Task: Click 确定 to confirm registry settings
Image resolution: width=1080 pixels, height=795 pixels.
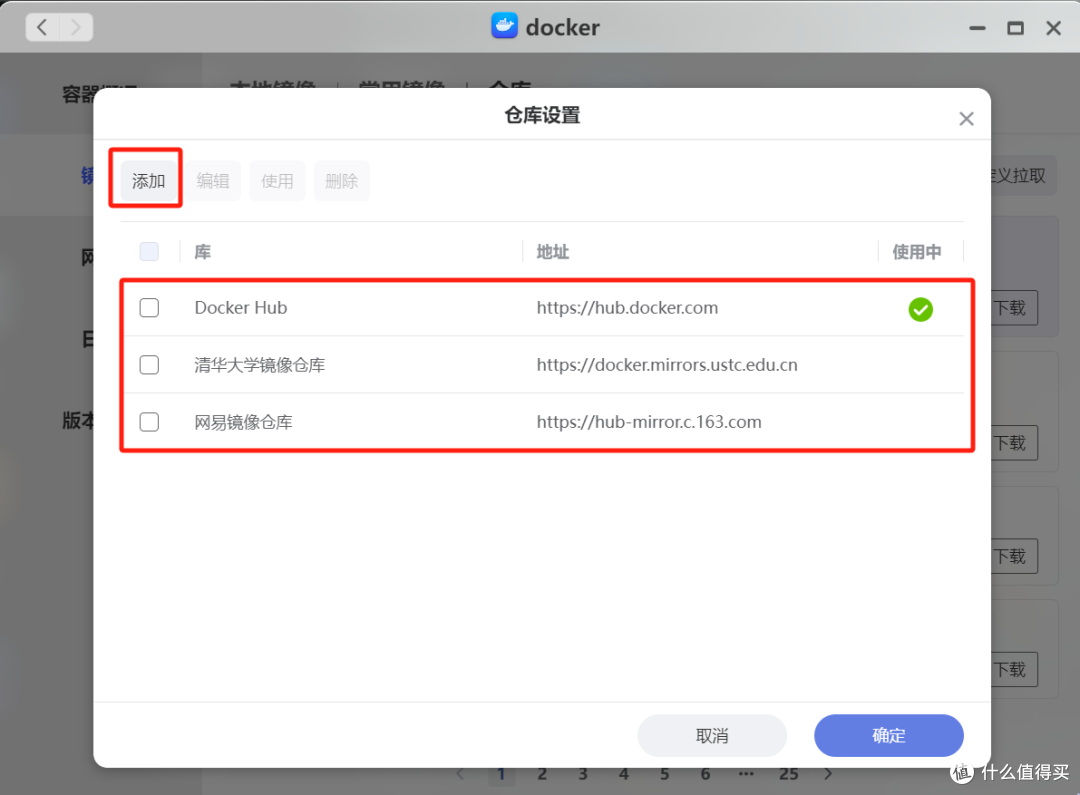Action: [889, 736]
